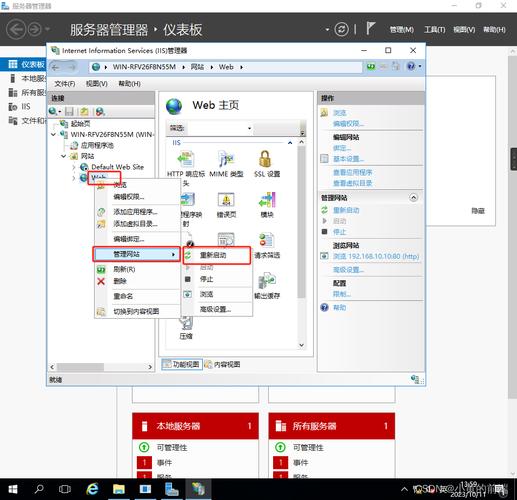Launch Internet Explorer from taskbar
This screenshot has height=500, width=517.
92,489
